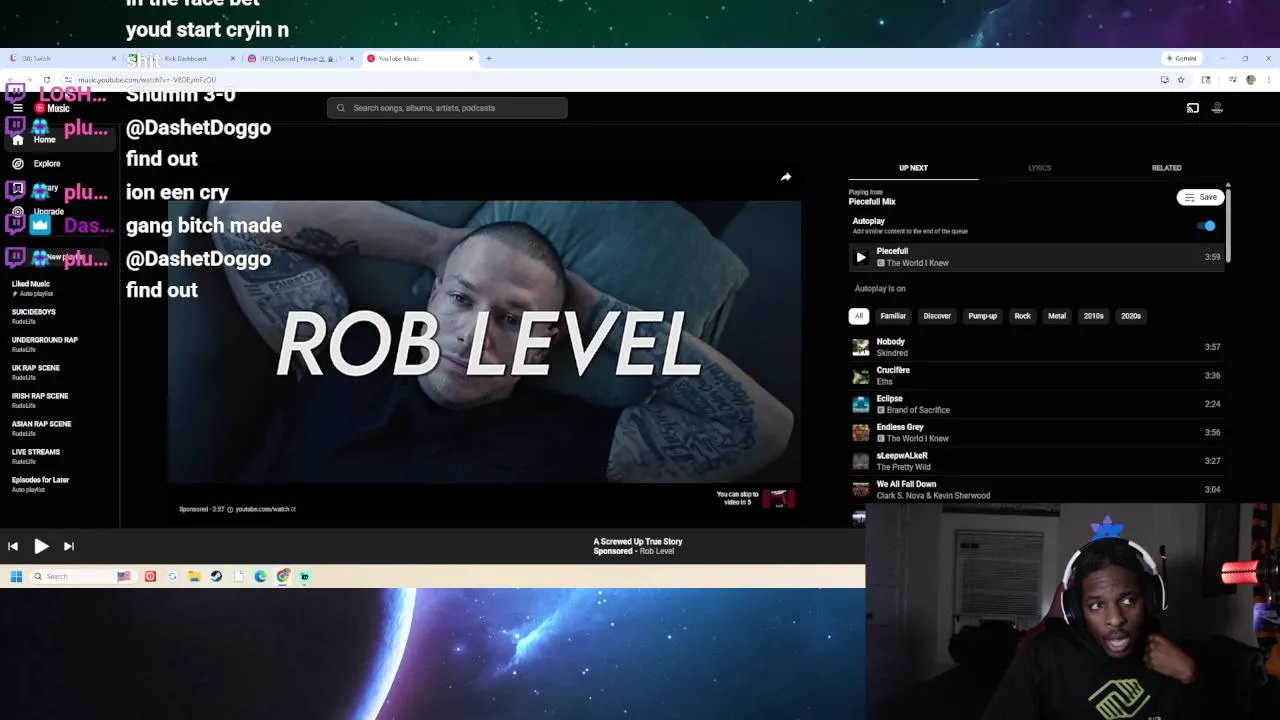Switch to the Discord browser tab

coord(300,58)
